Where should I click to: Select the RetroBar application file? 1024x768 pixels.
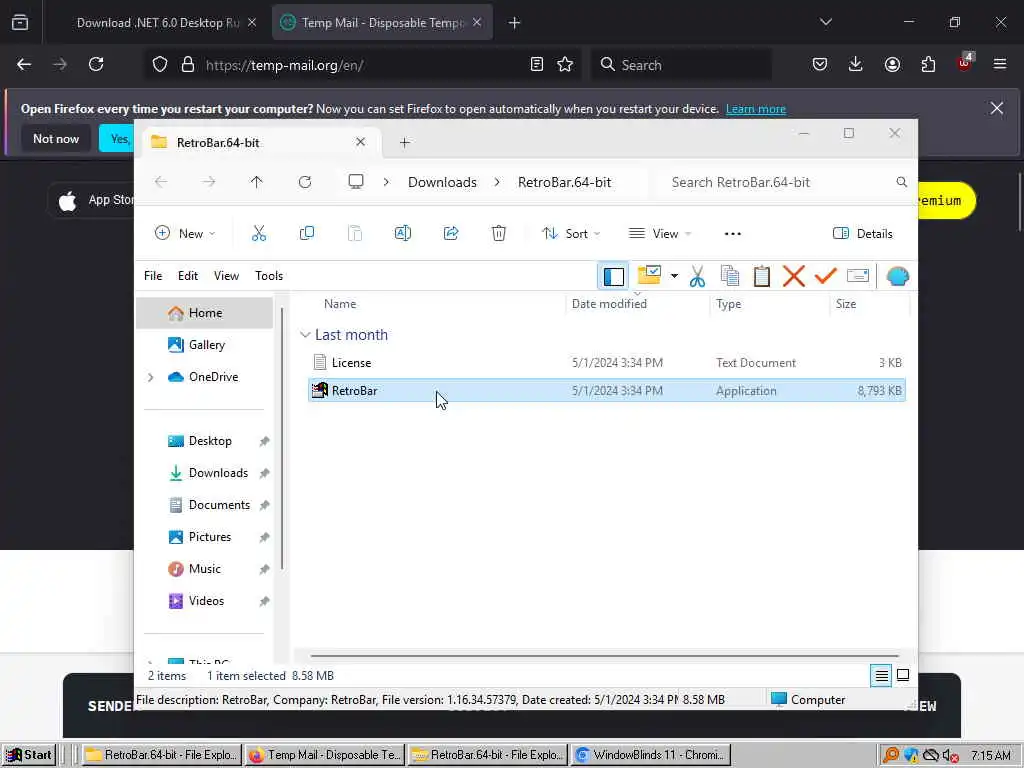(606, 391)
